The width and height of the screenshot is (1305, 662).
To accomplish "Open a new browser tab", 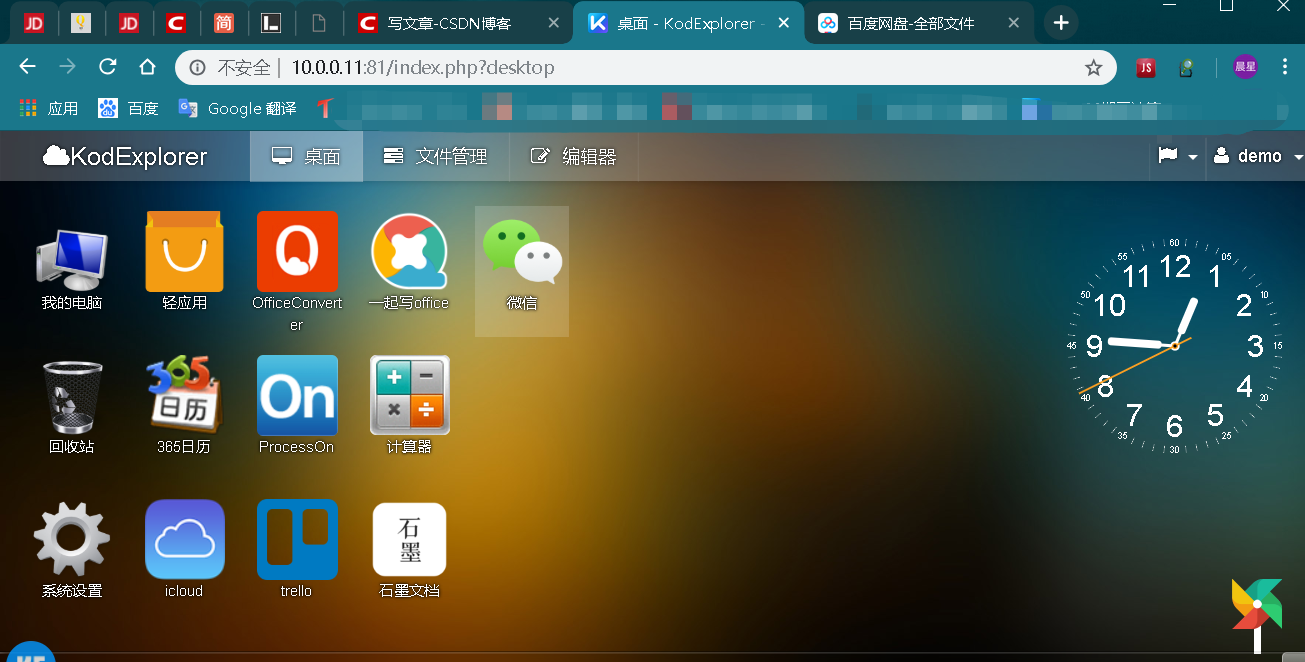I will [x=1061, y=23].
